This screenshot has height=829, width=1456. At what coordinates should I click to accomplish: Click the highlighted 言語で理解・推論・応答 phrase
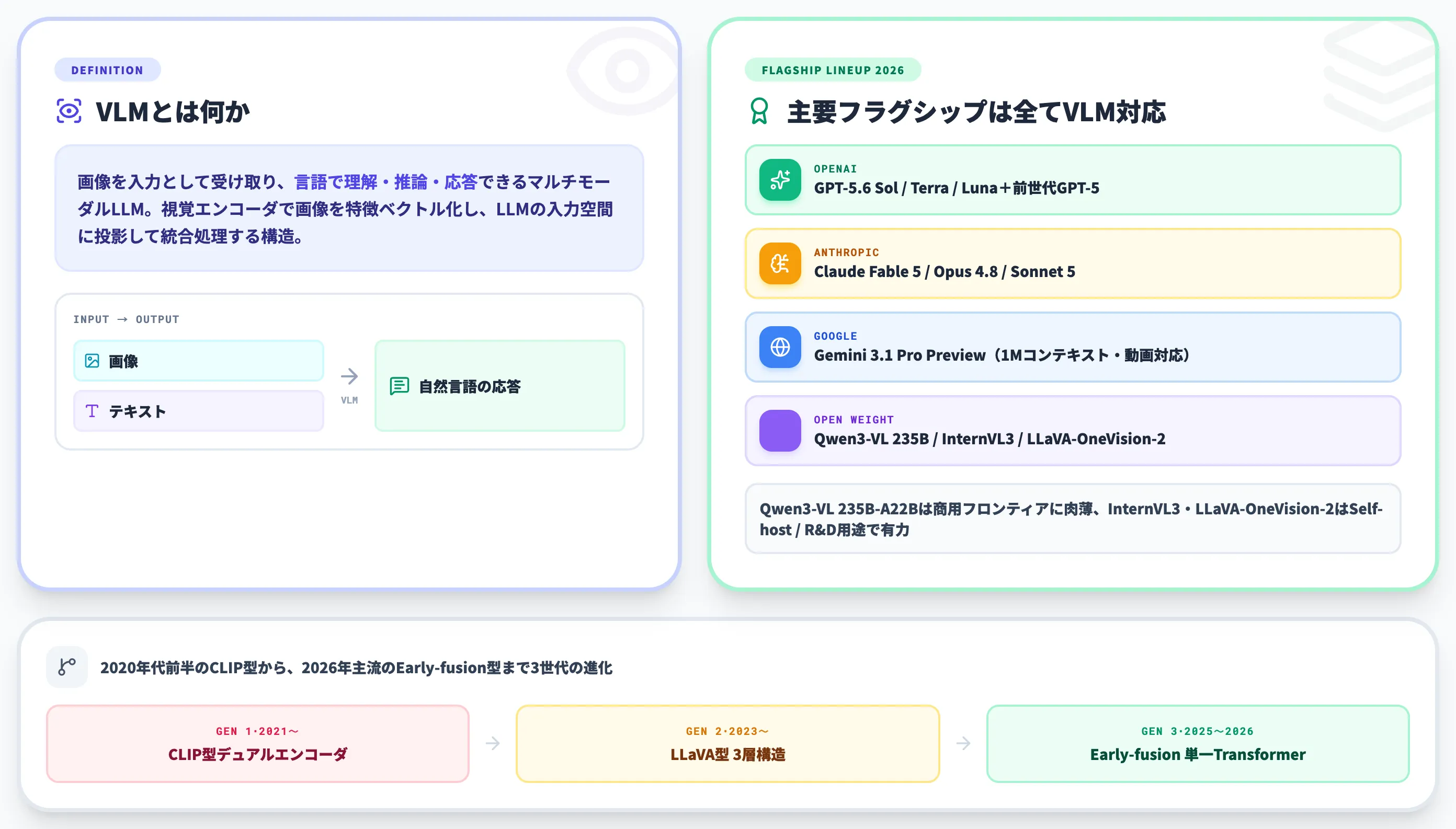tap(385, 181)
